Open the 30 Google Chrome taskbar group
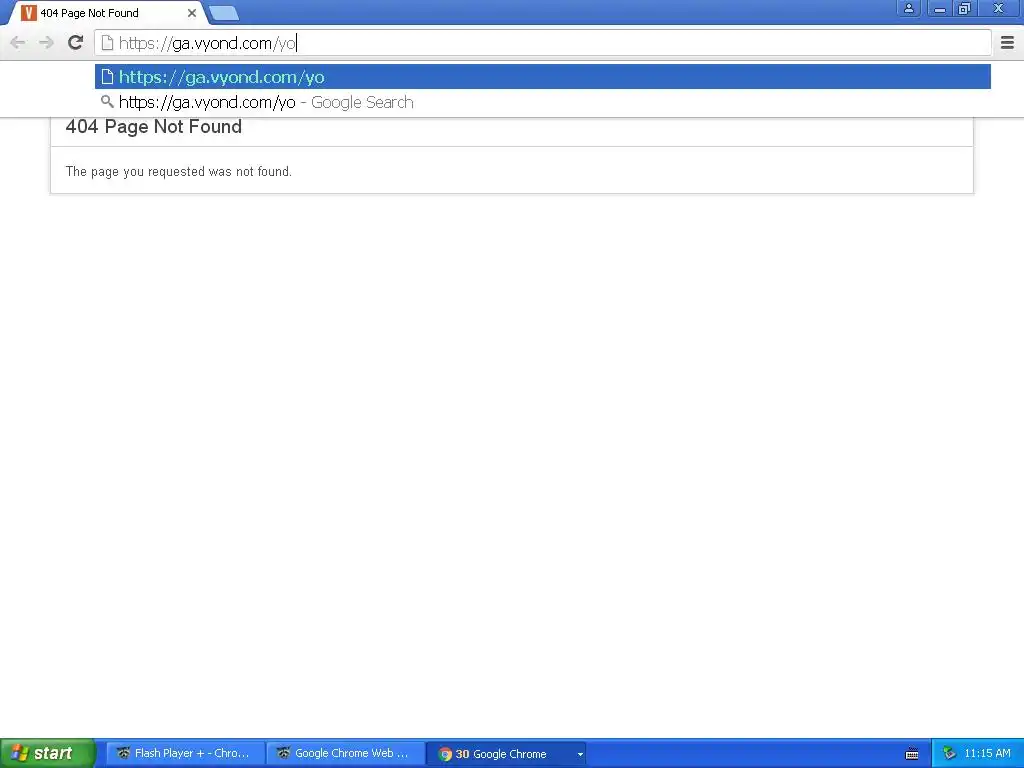The image size is (1024, 768). pos(507,754)
